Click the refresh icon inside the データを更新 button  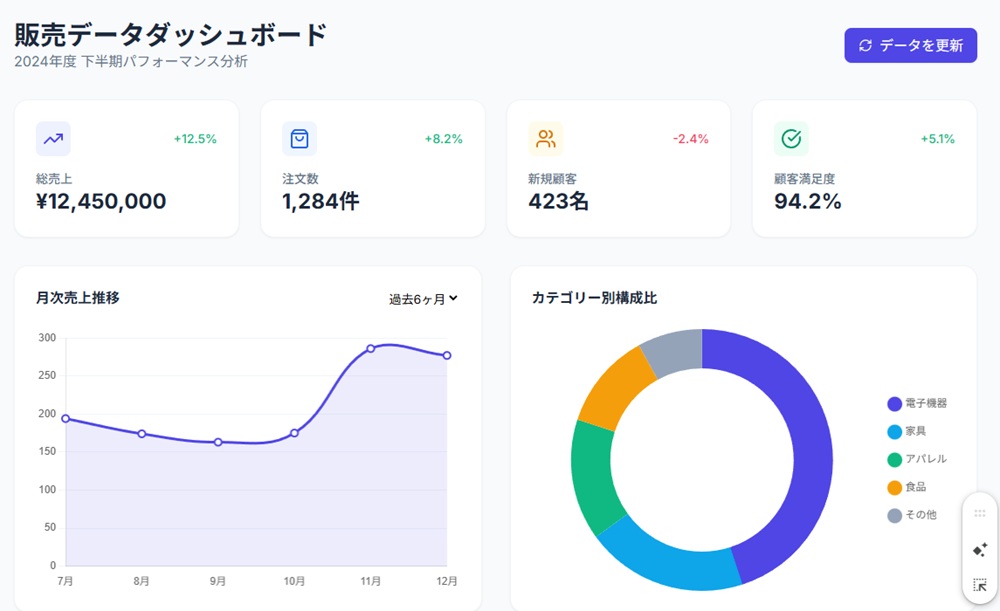(866, 45)
